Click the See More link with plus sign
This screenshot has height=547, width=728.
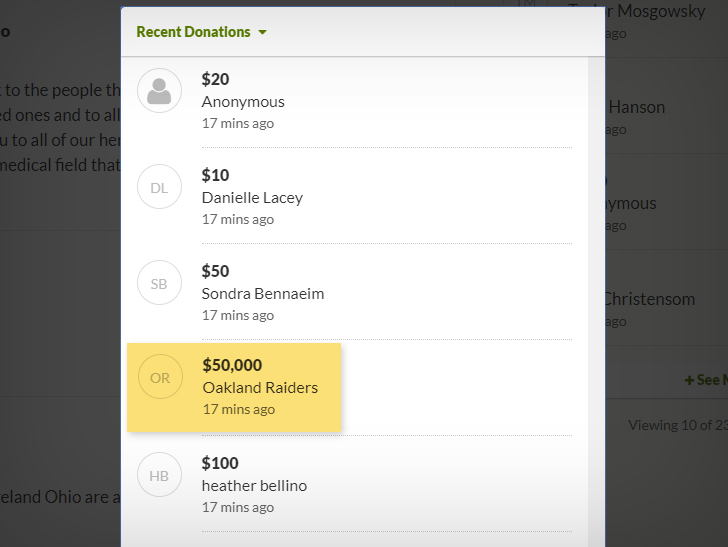[706, 380]
